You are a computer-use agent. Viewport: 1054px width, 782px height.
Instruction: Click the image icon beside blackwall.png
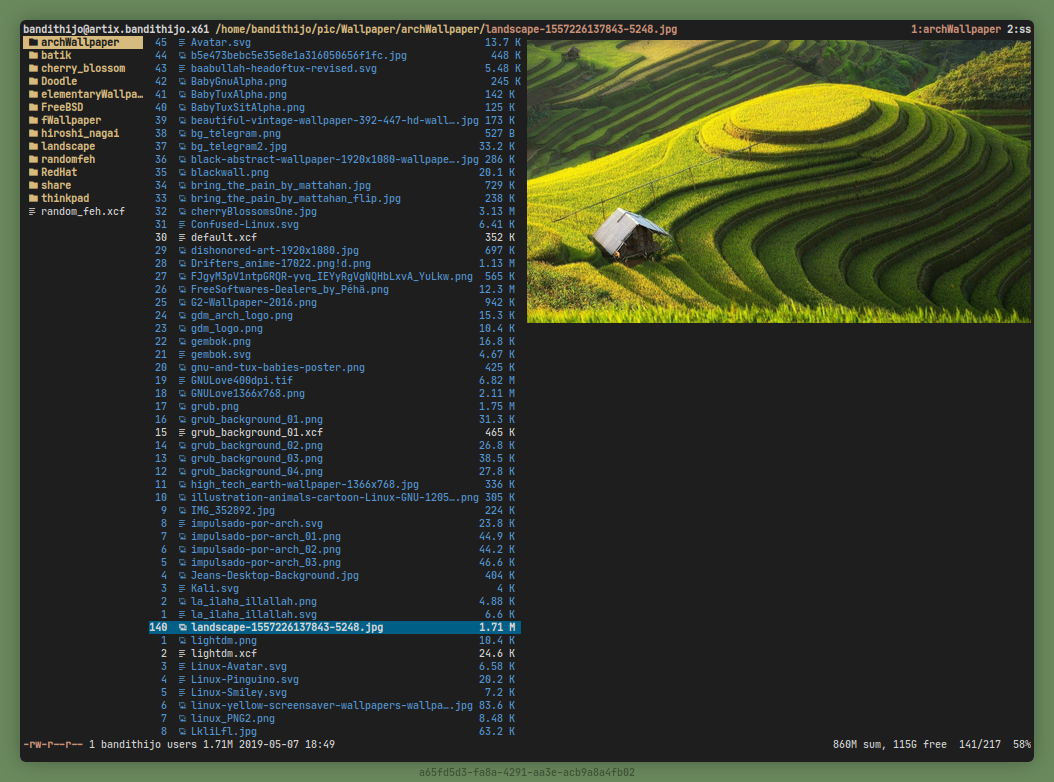tap(182, 173)
